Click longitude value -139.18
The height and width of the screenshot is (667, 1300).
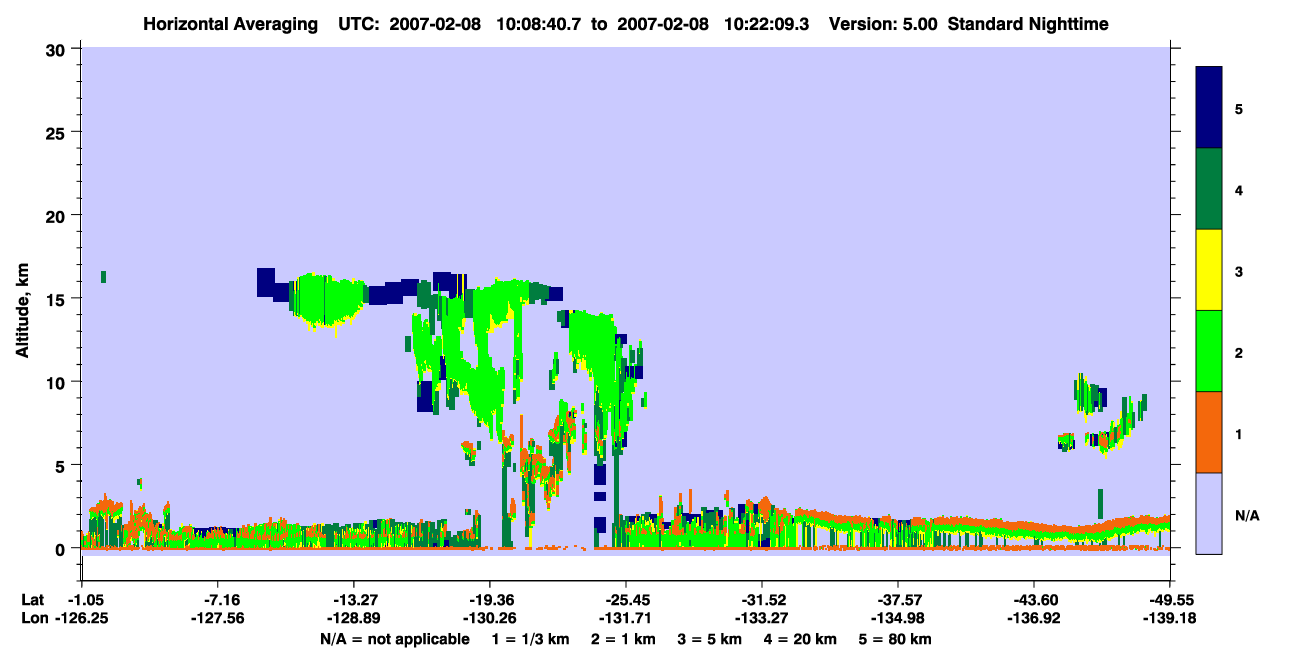coord(1169,618)
